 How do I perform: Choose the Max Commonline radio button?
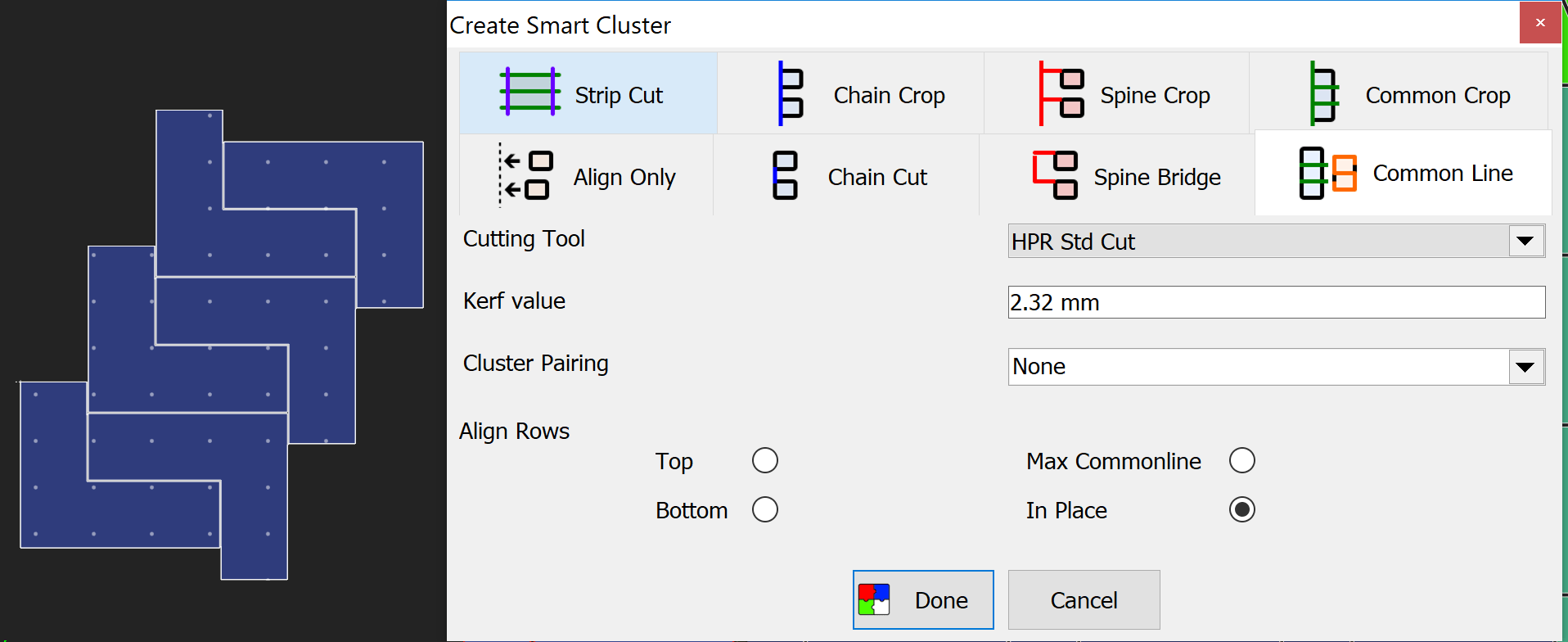1242,460
